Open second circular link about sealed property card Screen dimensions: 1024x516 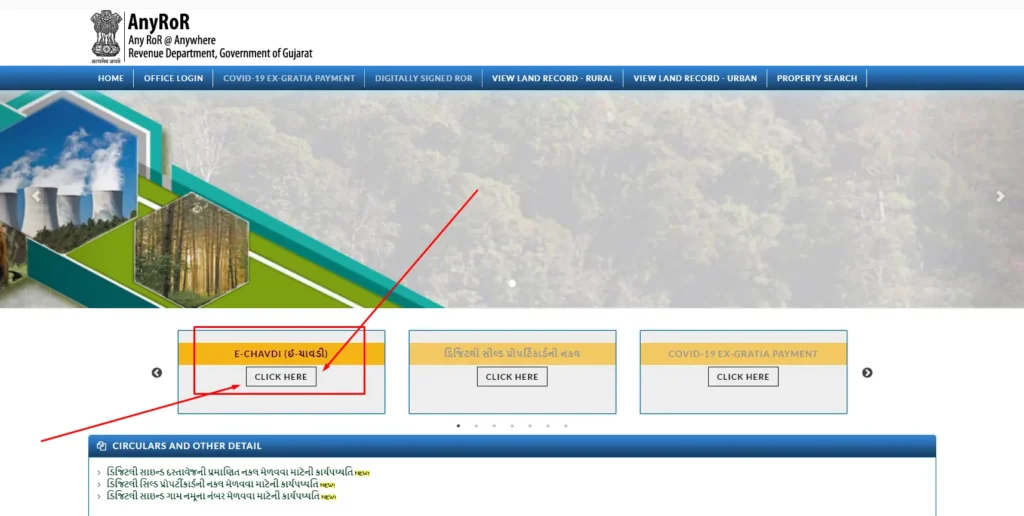point(212,484)
